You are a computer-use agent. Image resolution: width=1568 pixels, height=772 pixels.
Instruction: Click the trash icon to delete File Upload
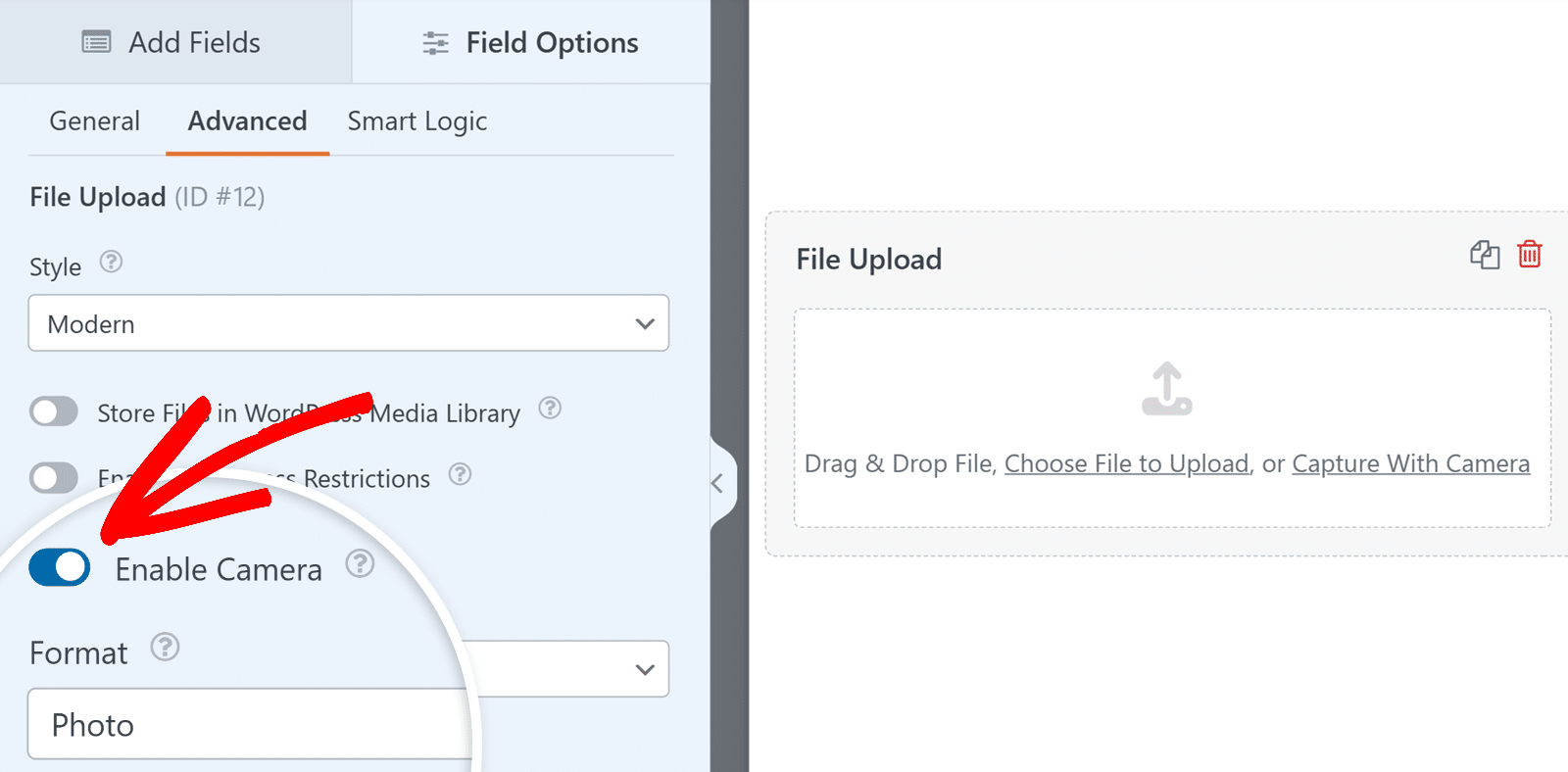pyautogui.click(x=1529, y=256)
